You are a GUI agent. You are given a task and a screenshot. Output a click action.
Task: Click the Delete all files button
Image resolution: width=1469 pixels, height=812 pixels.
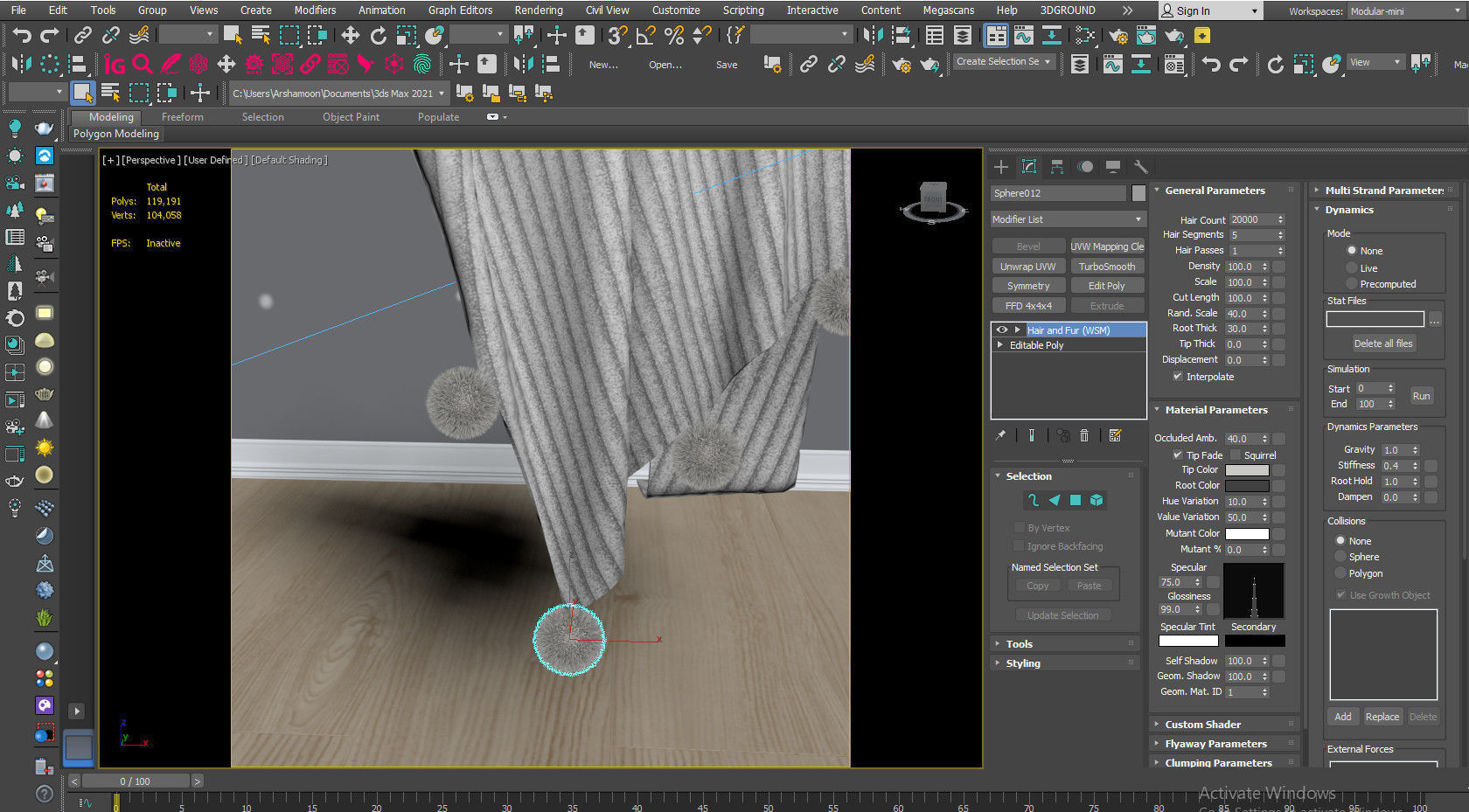pyautogui.click(x=1382, y=344)
